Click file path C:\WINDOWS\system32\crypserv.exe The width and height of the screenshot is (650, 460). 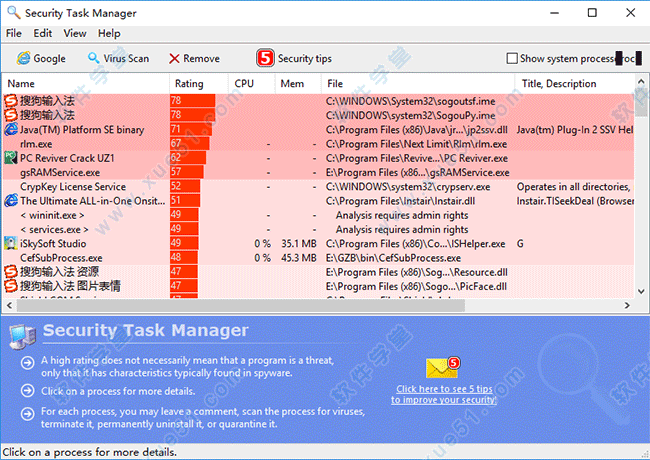(408, 186)
